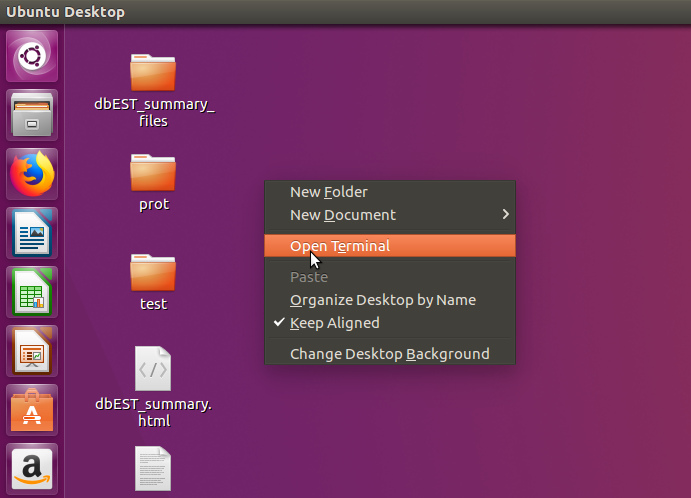This screenshot has width=691, height=498.
Task: Expand the New Document submenu arrow
Action: coord(505,215)
